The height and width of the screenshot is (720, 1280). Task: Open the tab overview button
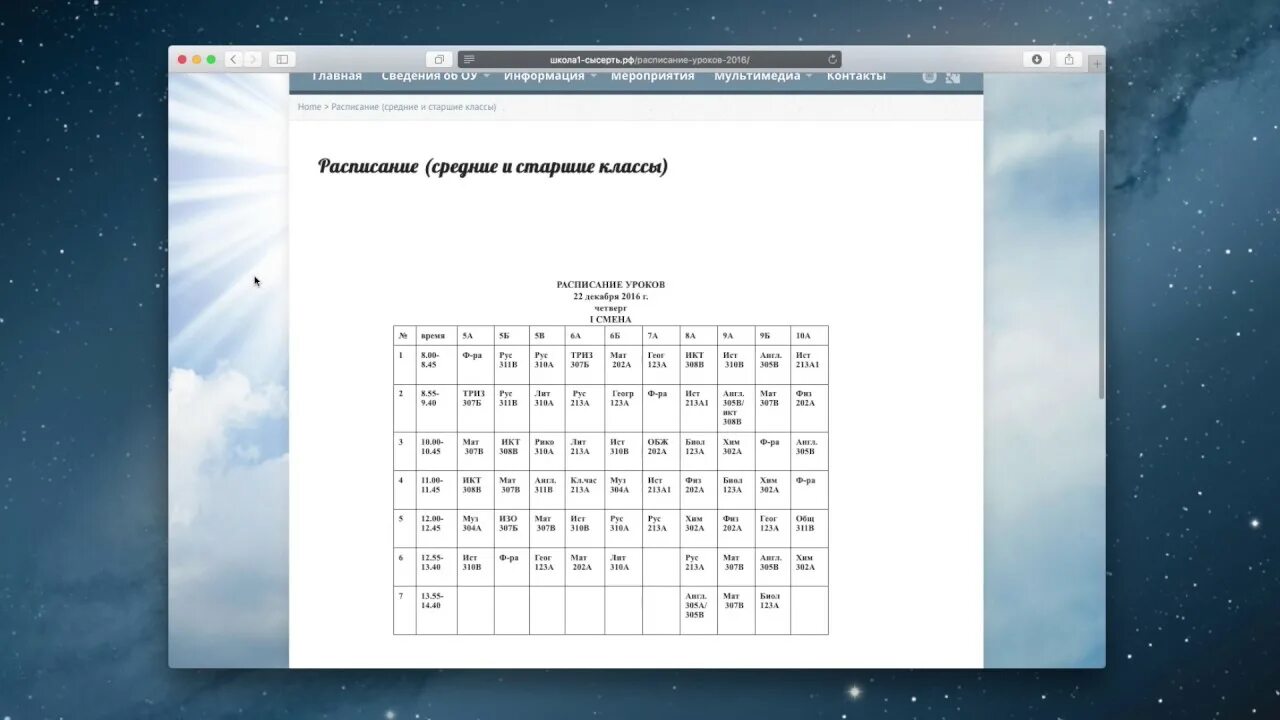click(439, 59)
